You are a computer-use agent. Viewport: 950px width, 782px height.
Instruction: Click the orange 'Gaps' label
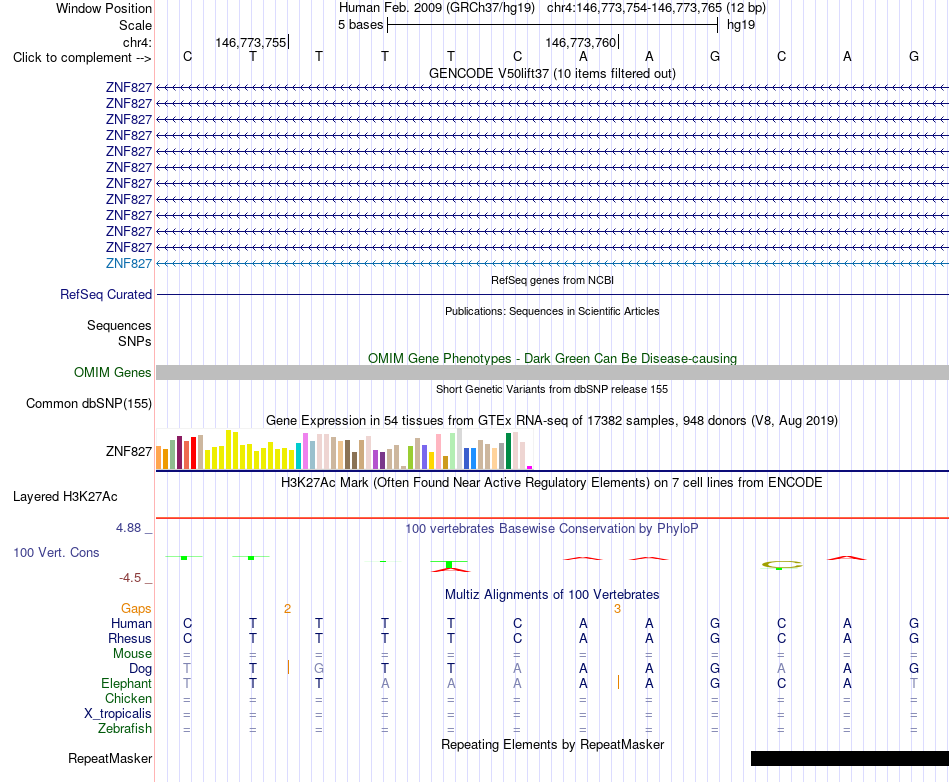point(136,609)
